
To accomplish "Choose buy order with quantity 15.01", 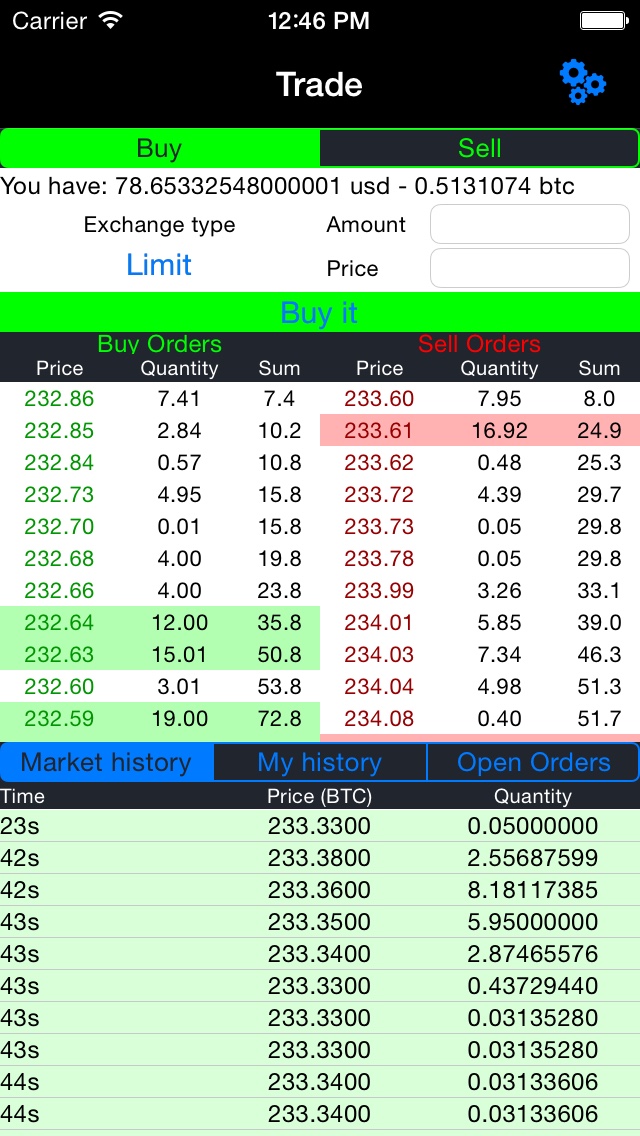I will click(x=160, y=655).
